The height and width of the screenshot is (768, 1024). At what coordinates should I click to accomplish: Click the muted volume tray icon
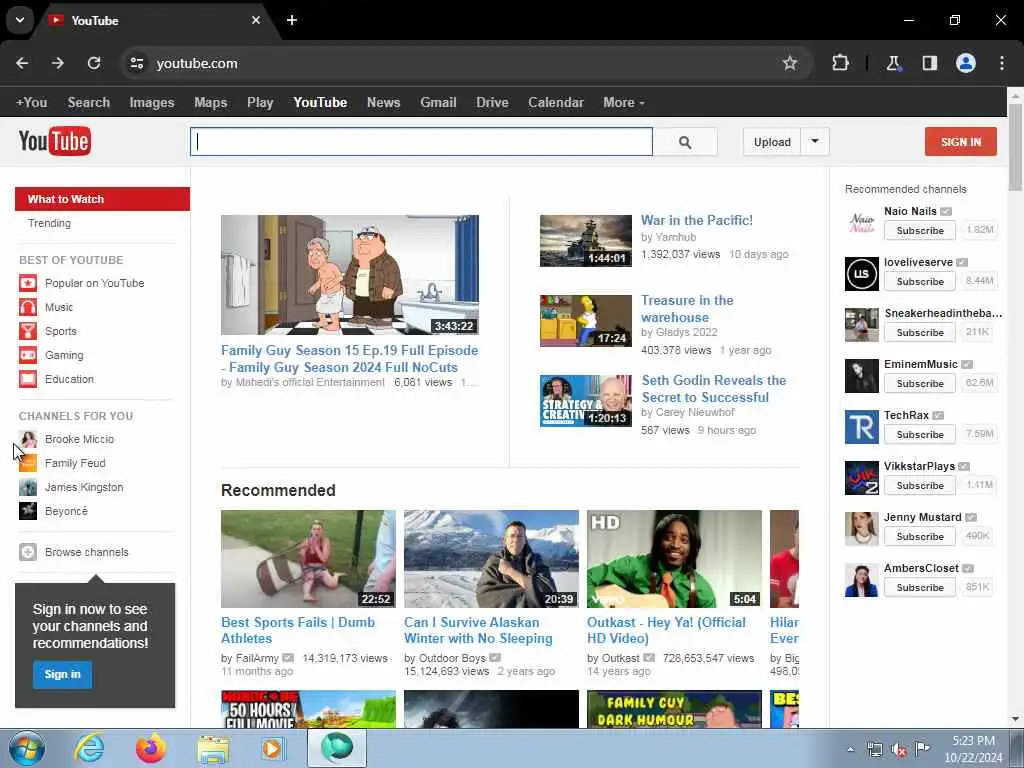(899, 750)
